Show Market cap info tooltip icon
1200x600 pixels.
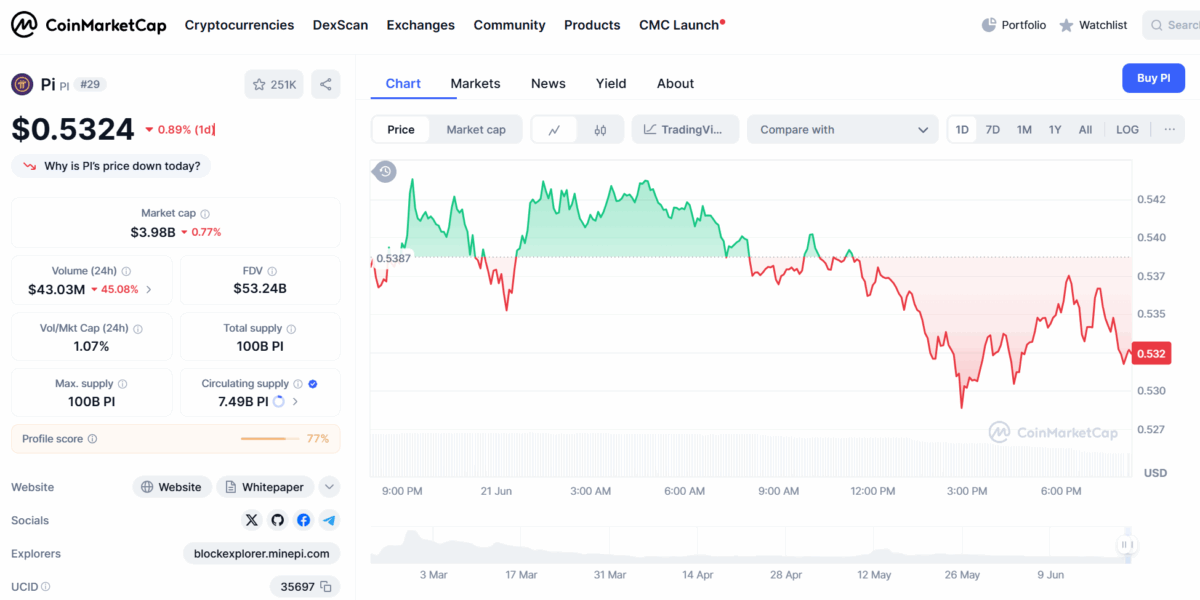click(205, 214)
